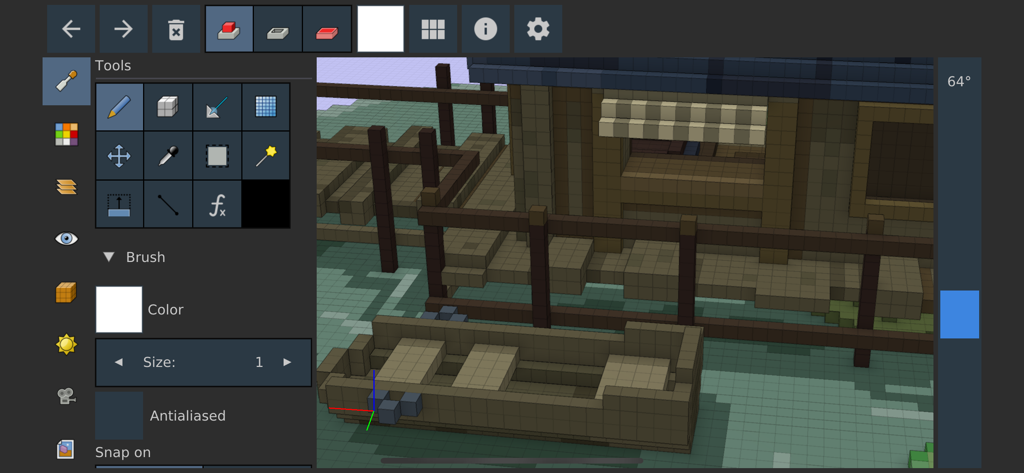Increase brush Size with right arrow
The image size is (1024, 473).
pos(287,362)
